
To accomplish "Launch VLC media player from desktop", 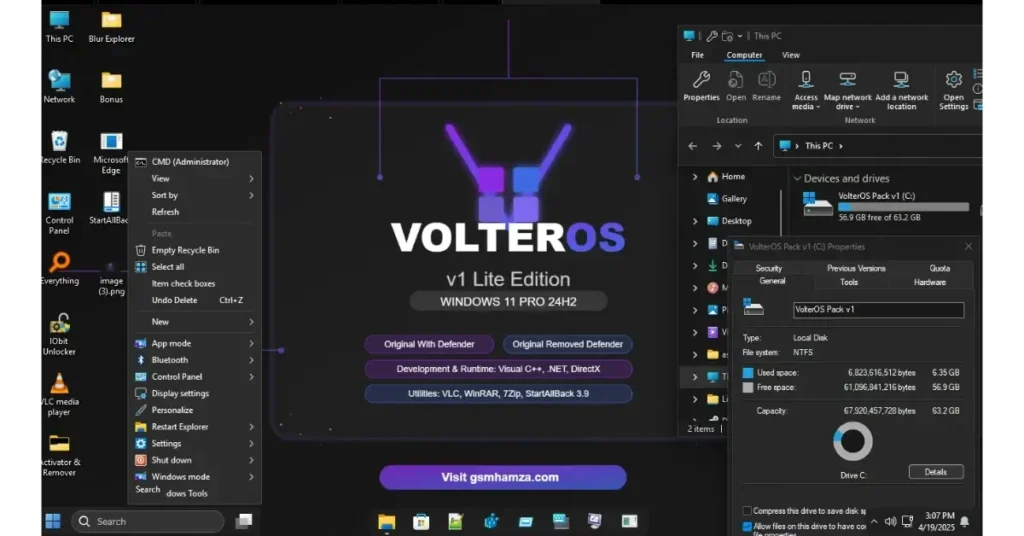I will point(59,394).
